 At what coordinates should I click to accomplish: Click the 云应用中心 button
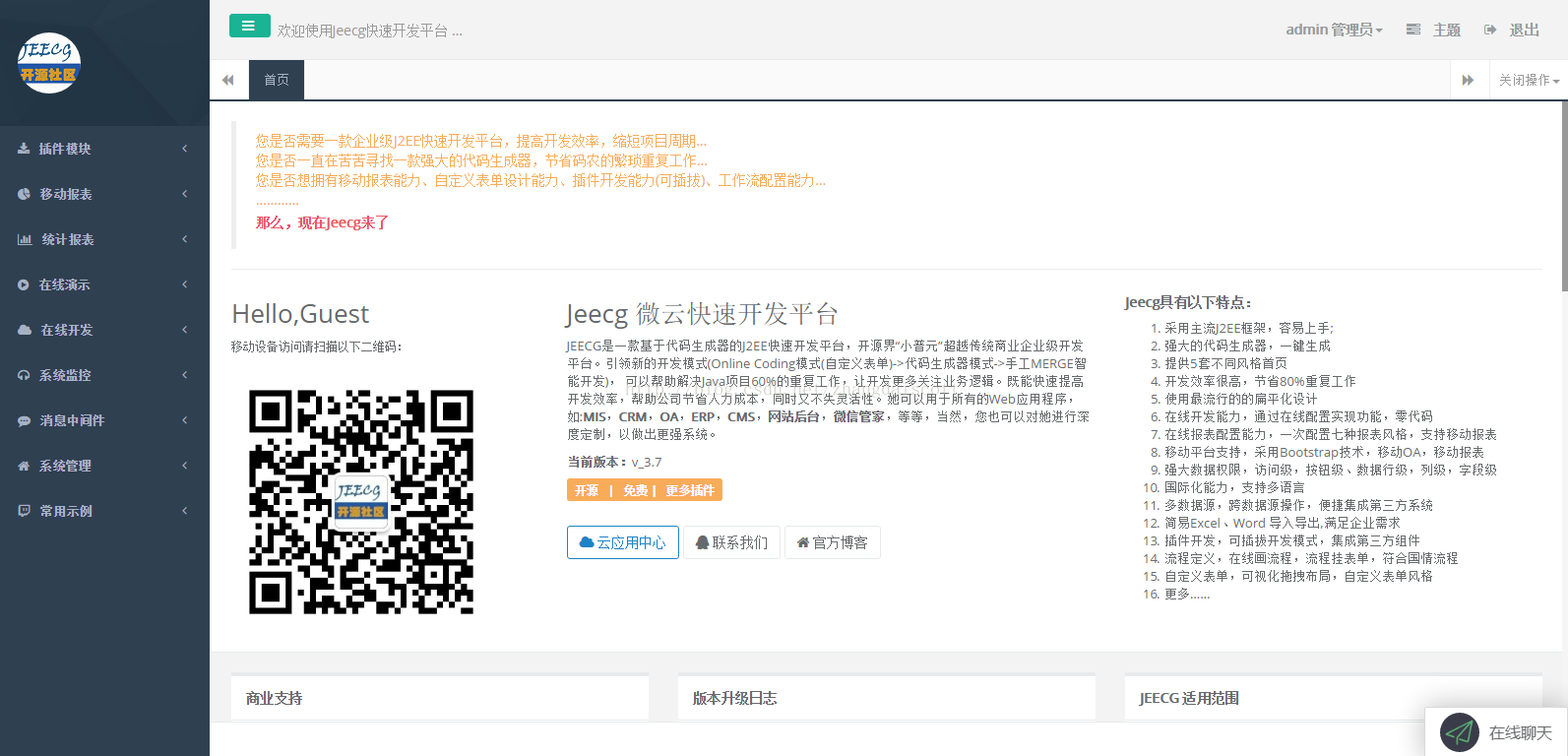point(623,542)
